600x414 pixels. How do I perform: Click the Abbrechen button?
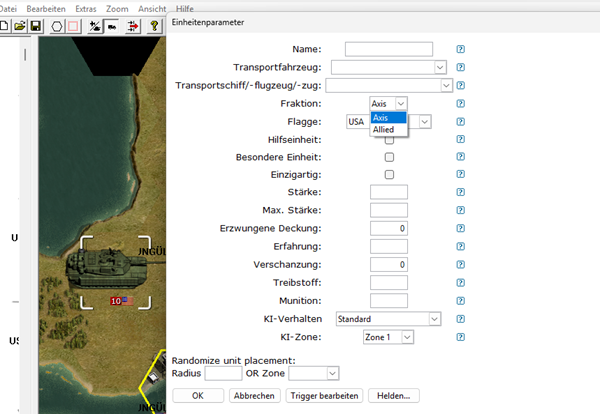(254, 396)
